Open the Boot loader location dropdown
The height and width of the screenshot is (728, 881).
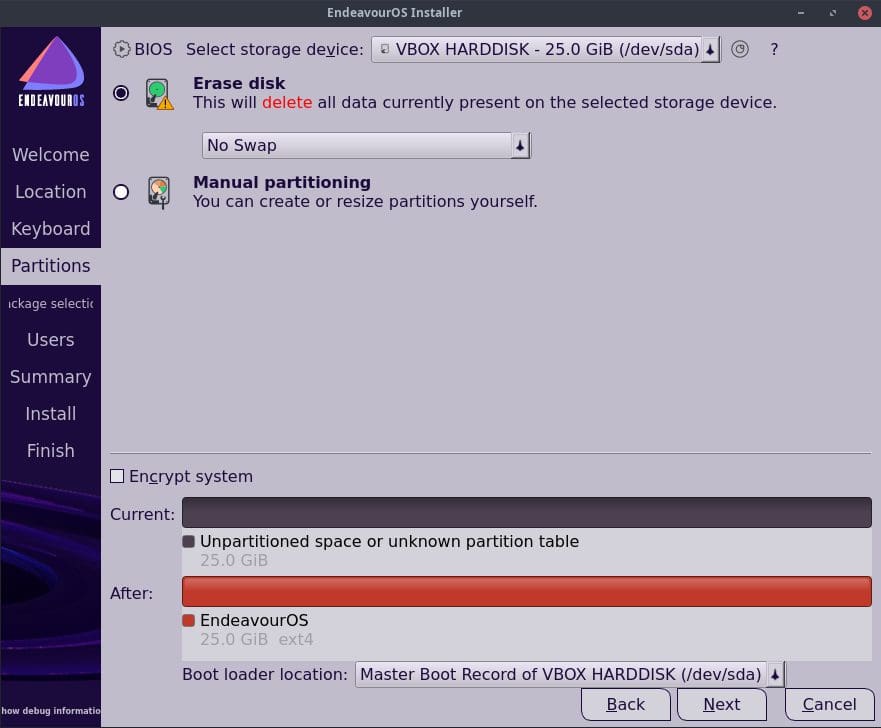click(x=570, y=674)
